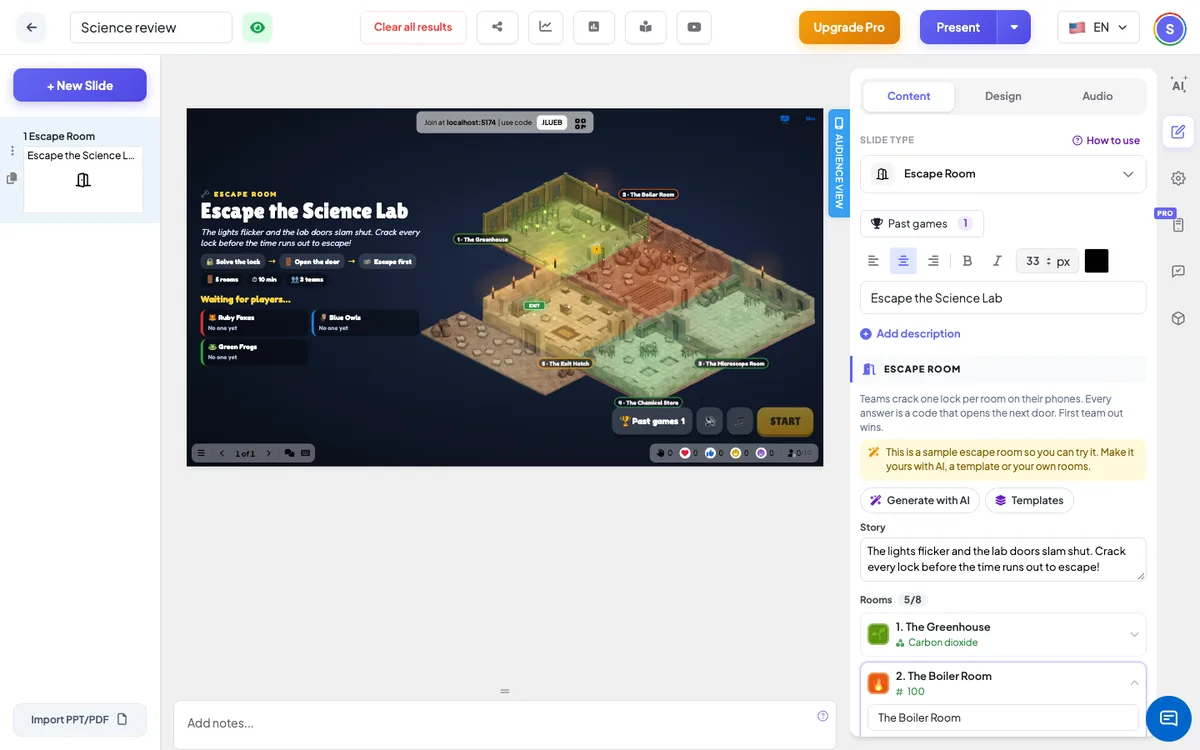This screenshot has width=1200, height=750.
Task: Open the 3D cube sidebar icon
Action: coord(1178,318)
